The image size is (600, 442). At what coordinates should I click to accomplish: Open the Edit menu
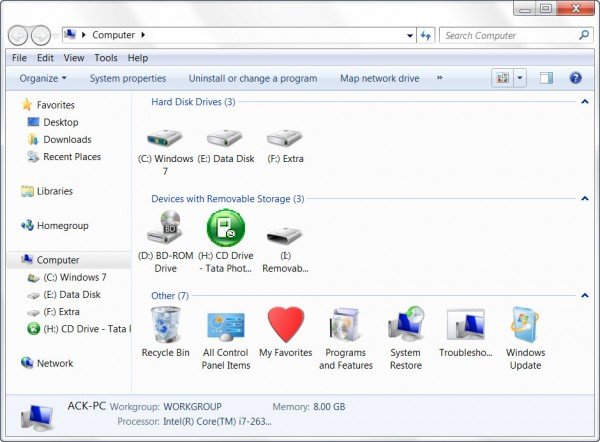pyautogui.click(x=45, y=58)
